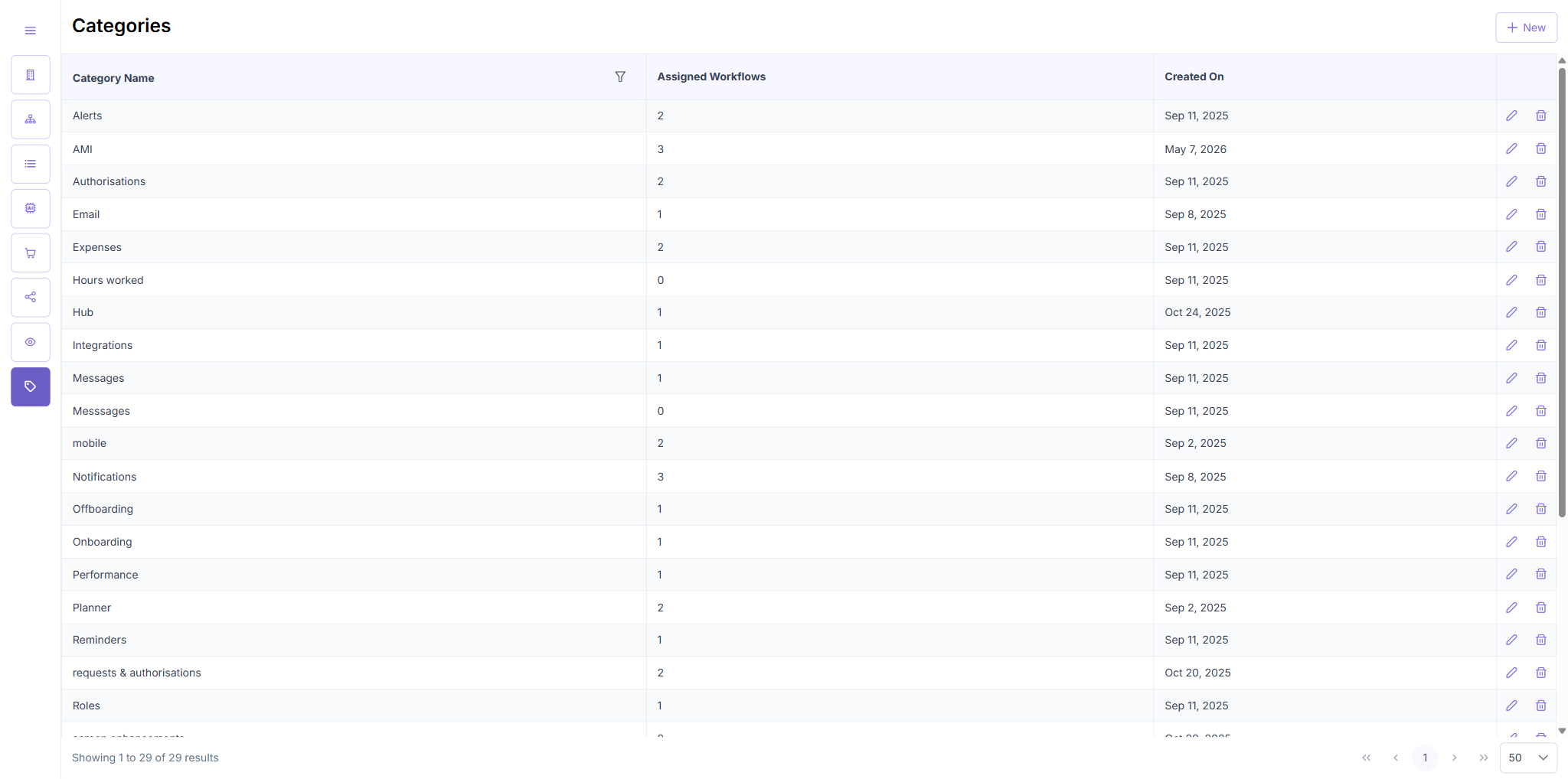The width and height of the screenshot is (1568, 779).
Task: Click the Categories page title
Action: click(x=121, y=25)
